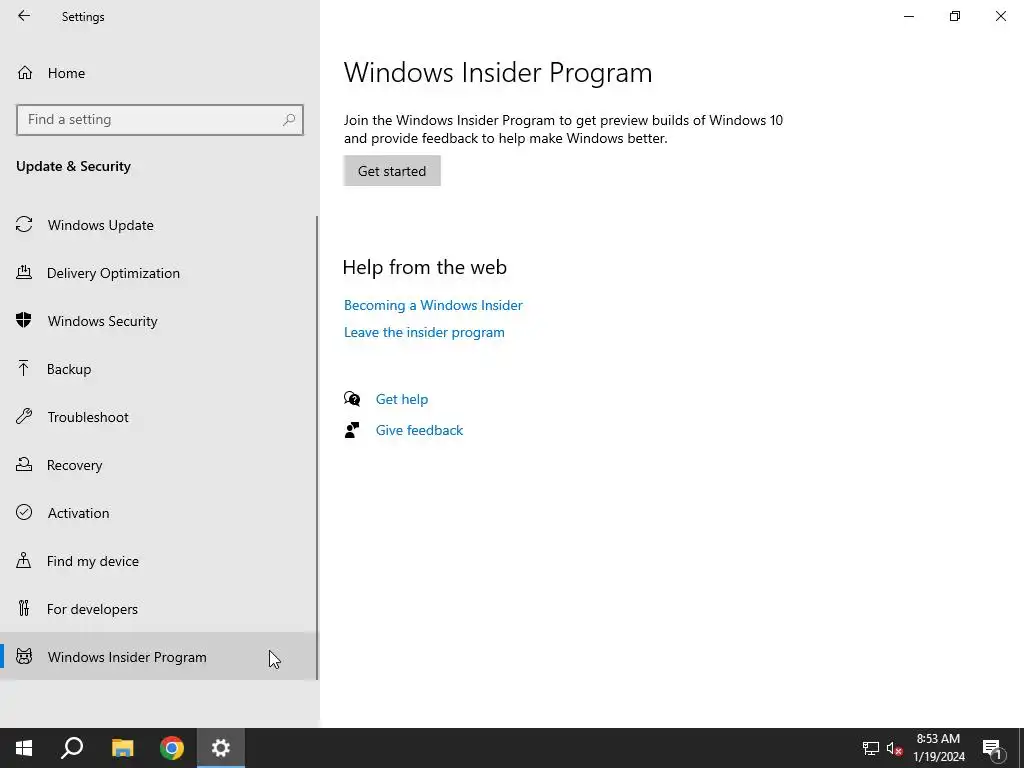Viewport: 1024px width, 768px height.
Task: Open File Explorer from the taskbar
Action: point(122,748)
